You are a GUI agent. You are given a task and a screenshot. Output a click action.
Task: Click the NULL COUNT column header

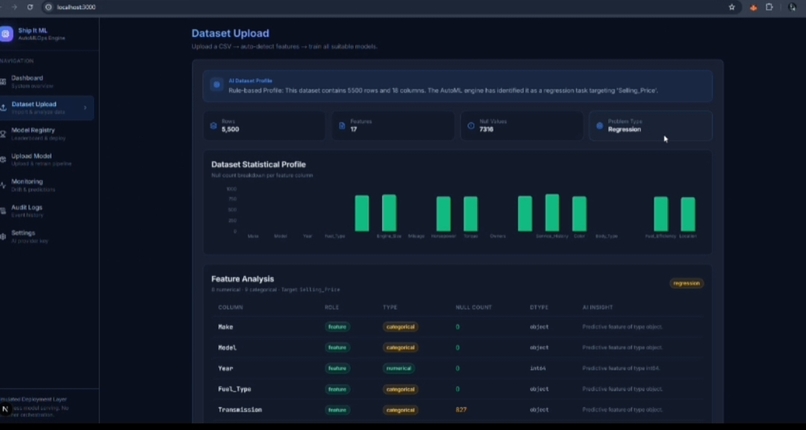[473, 307]
